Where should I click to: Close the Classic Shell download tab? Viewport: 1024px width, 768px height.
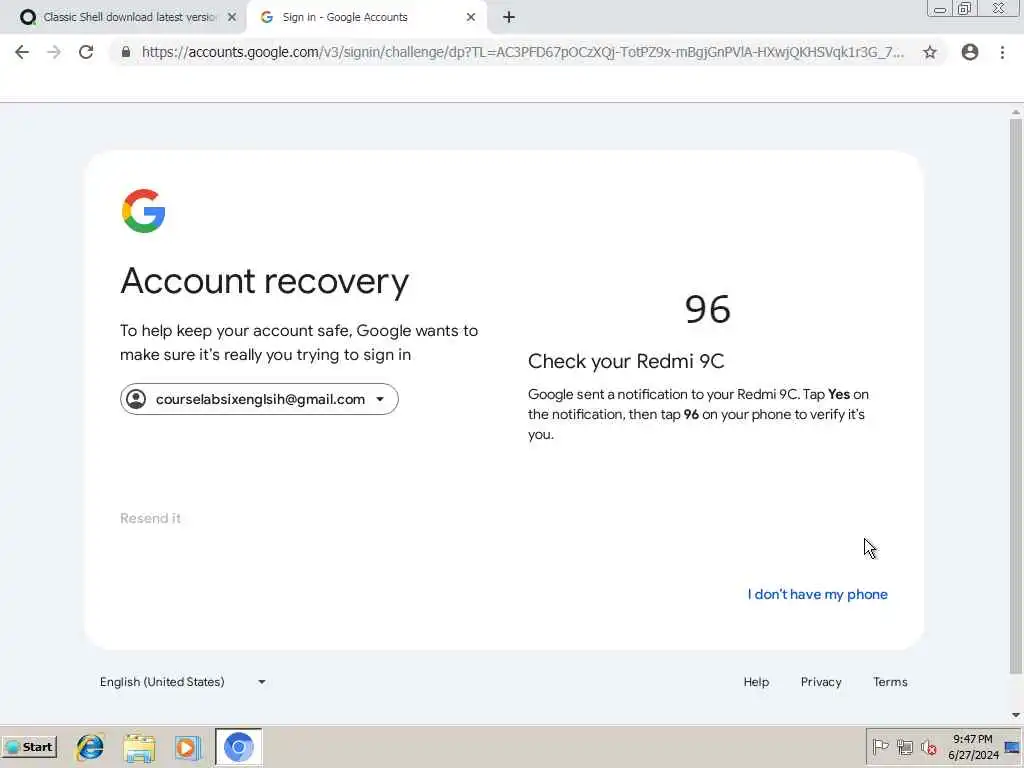tap(231, 17)
